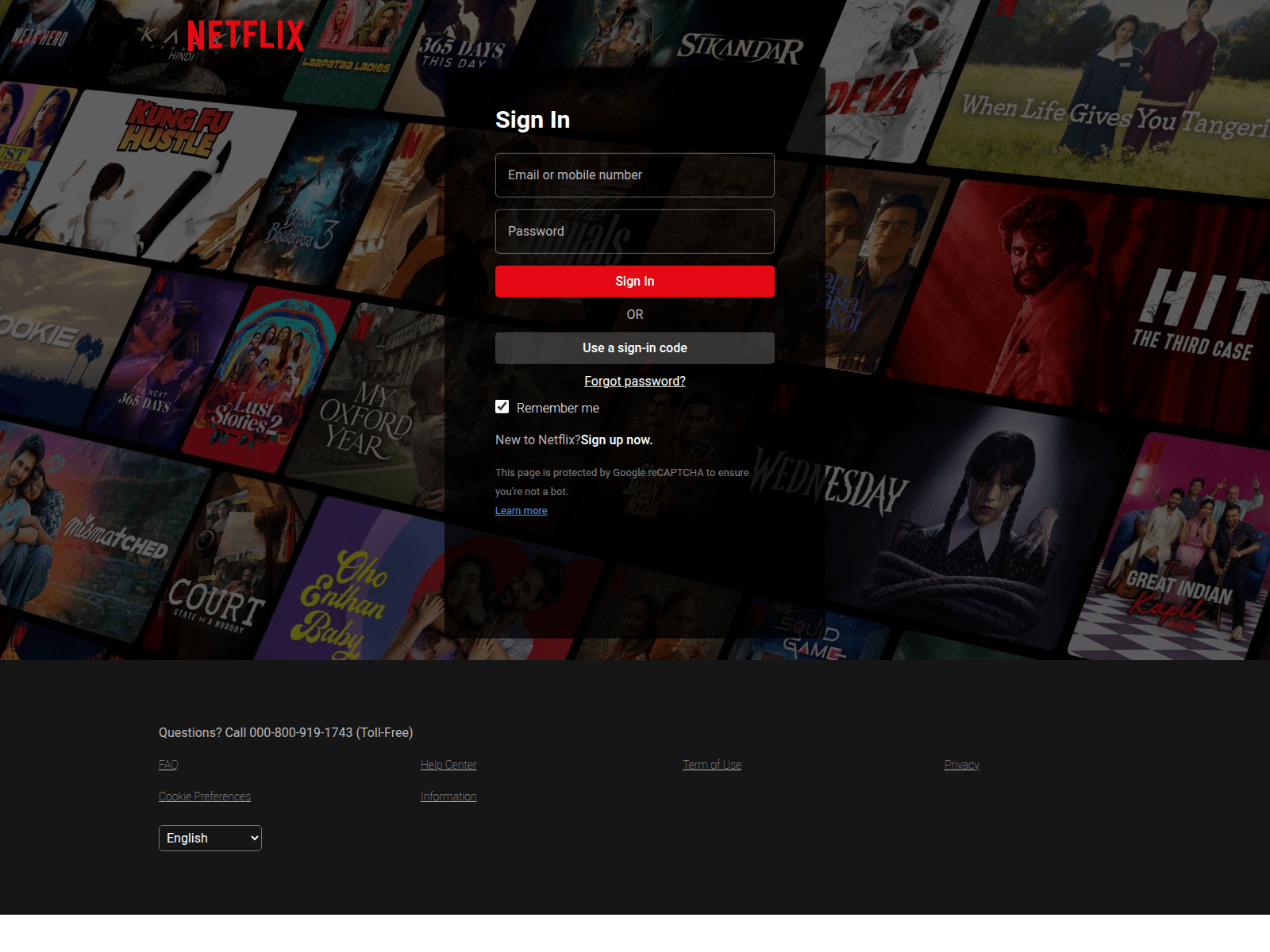Click the Netflix logo
The height and width of the screenshot is (952, 1270).
coord(245,36)
